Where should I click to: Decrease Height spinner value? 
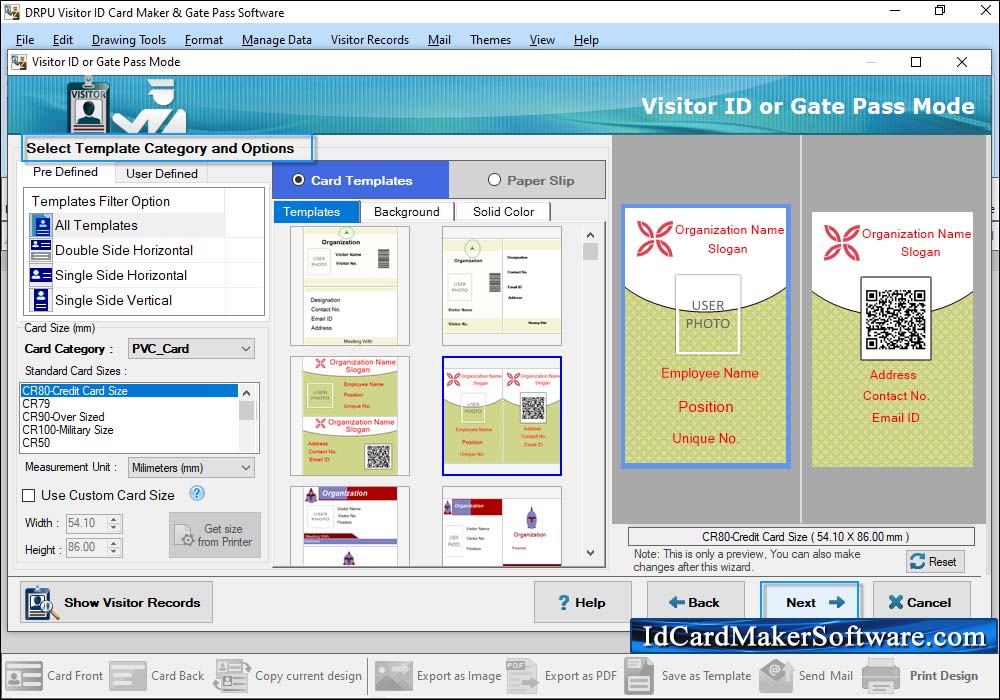(x=114, y=552)
